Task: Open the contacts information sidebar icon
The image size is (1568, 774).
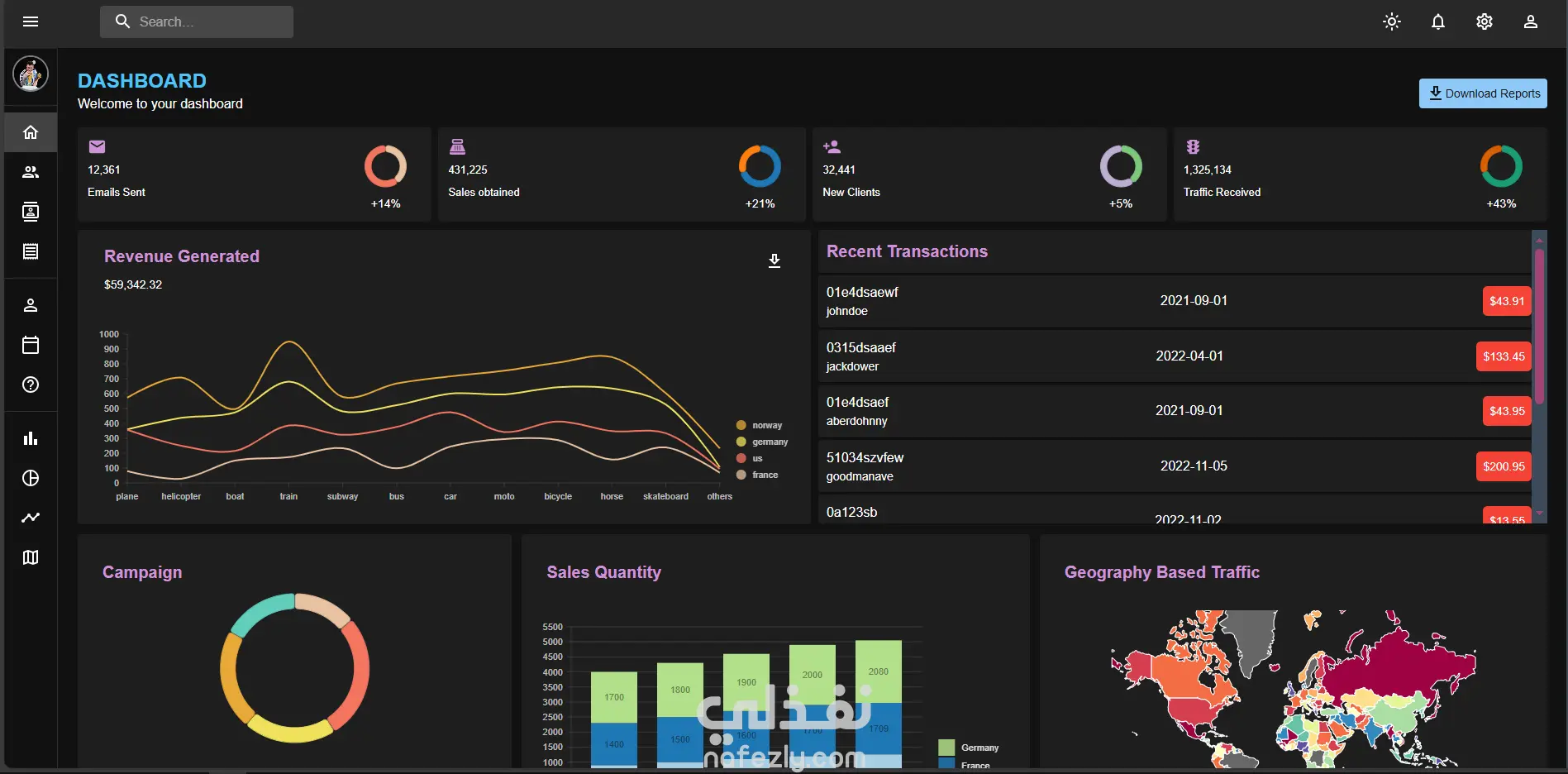Action: (31, 212)
